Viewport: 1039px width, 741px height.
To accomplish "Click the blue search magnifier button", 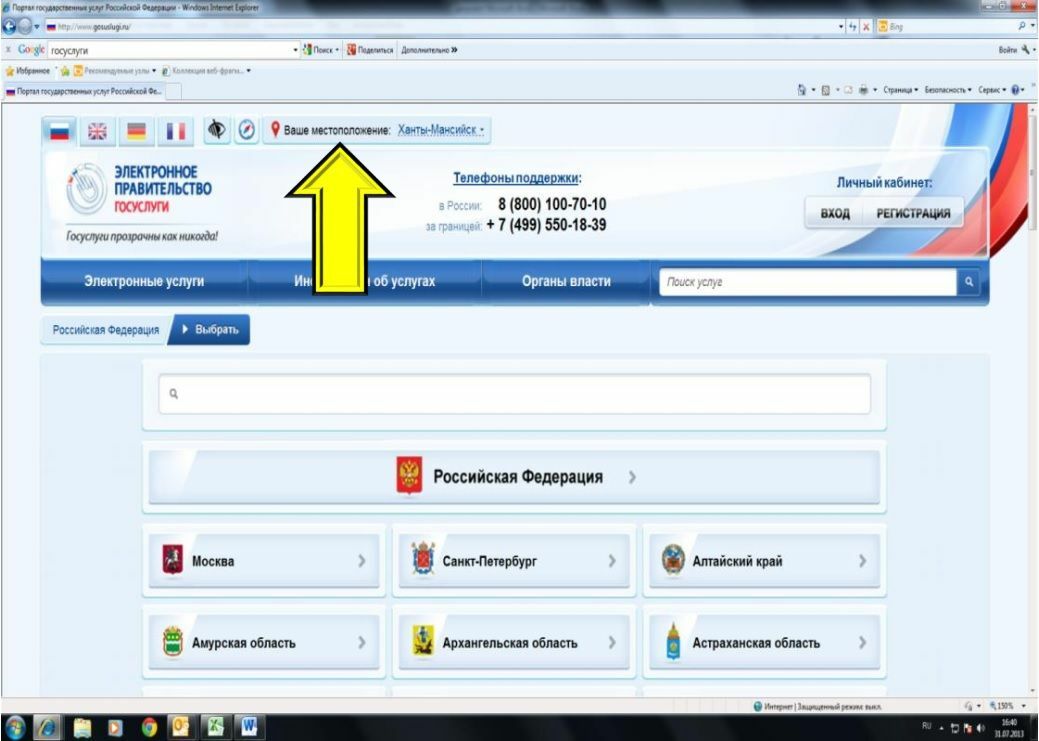I will [x=969, y=282].
